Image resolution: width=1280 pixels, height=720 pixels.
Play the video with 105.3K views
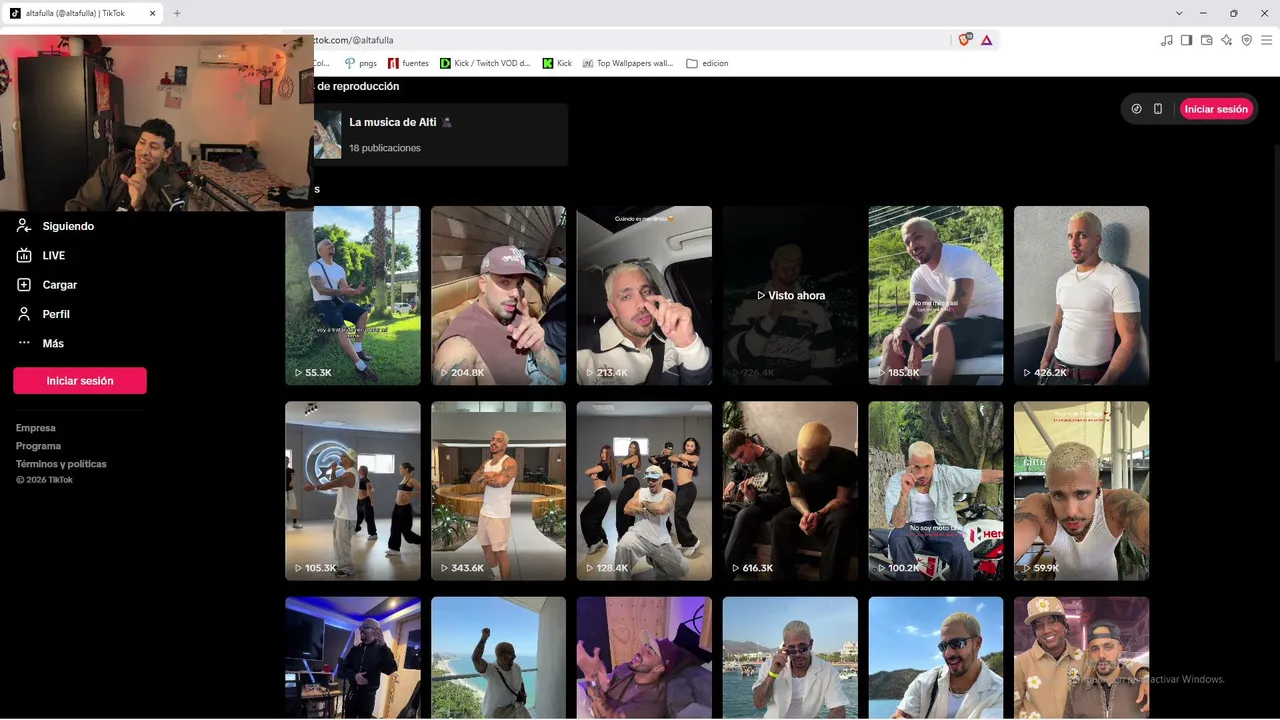tap(353, 491)
